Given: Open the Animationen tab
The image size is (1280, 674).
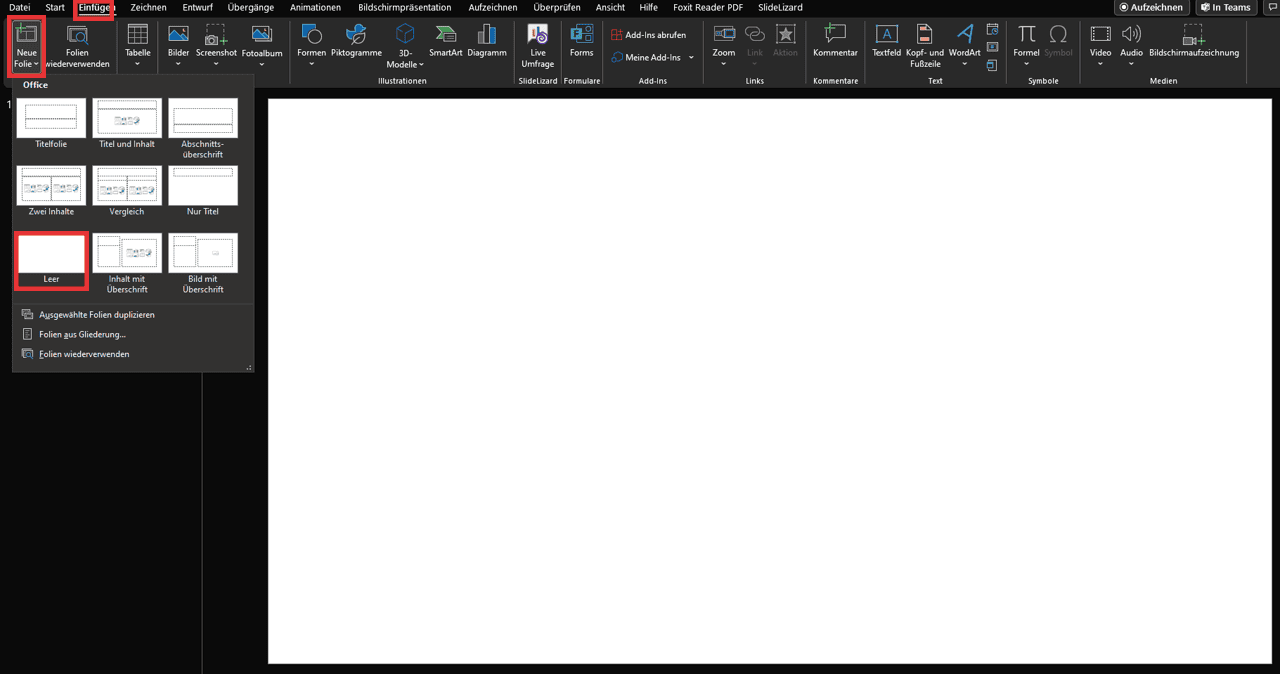Looking at the screenshot, I should (x=315, y=7).
